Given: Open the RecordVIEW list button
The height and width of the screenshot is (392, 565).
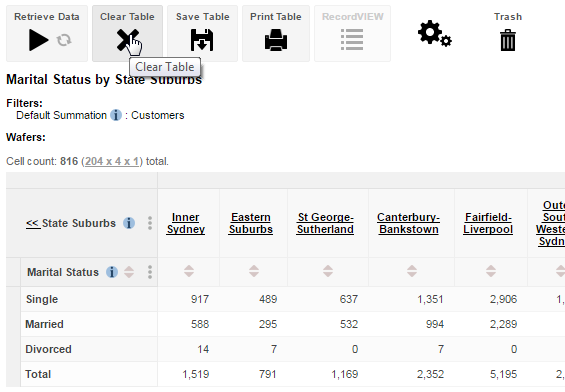Looking at the screenshot, I should tap(352, 40).
